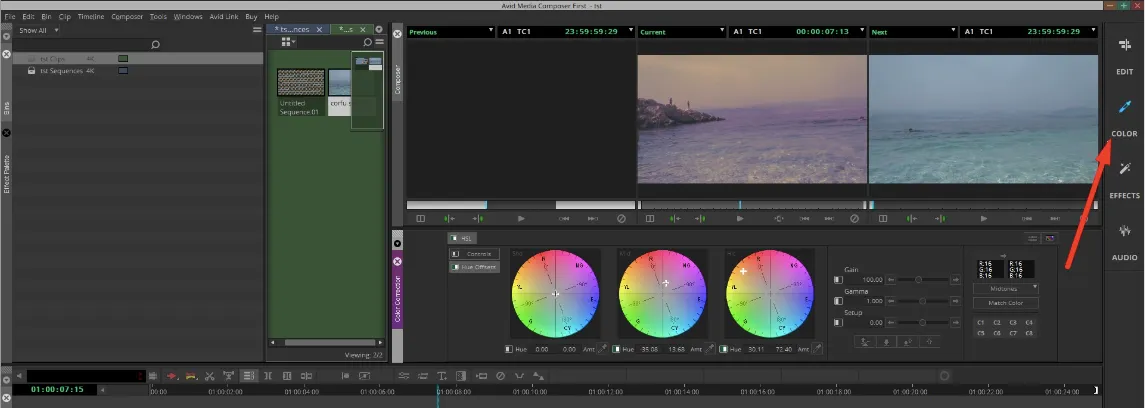The height and width of the screenshot is (408, 1145).
Task: Open the bin tabs overflow dropdown arrow
Action: [x=379, y=30]
